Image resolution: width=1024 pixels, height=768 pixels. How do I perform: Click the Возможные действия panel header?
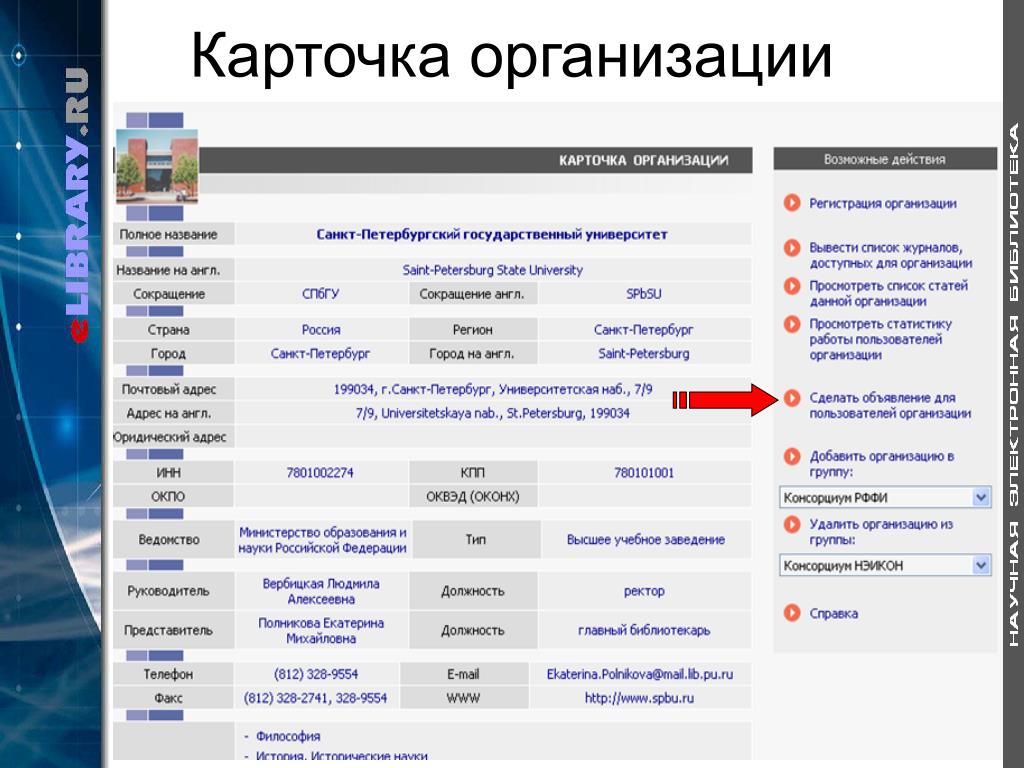pyautogui.click(x=885, y=159)
